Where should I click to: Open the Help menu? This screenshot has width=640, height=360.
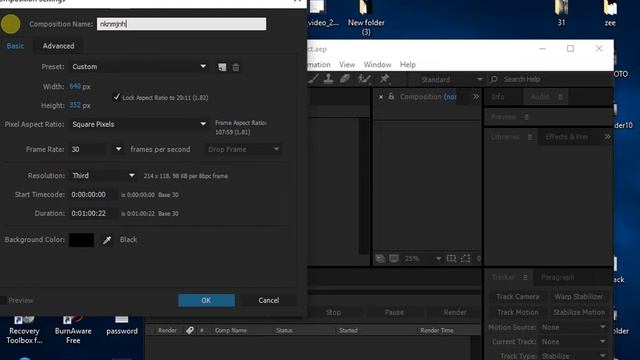(x=407, y=64)
